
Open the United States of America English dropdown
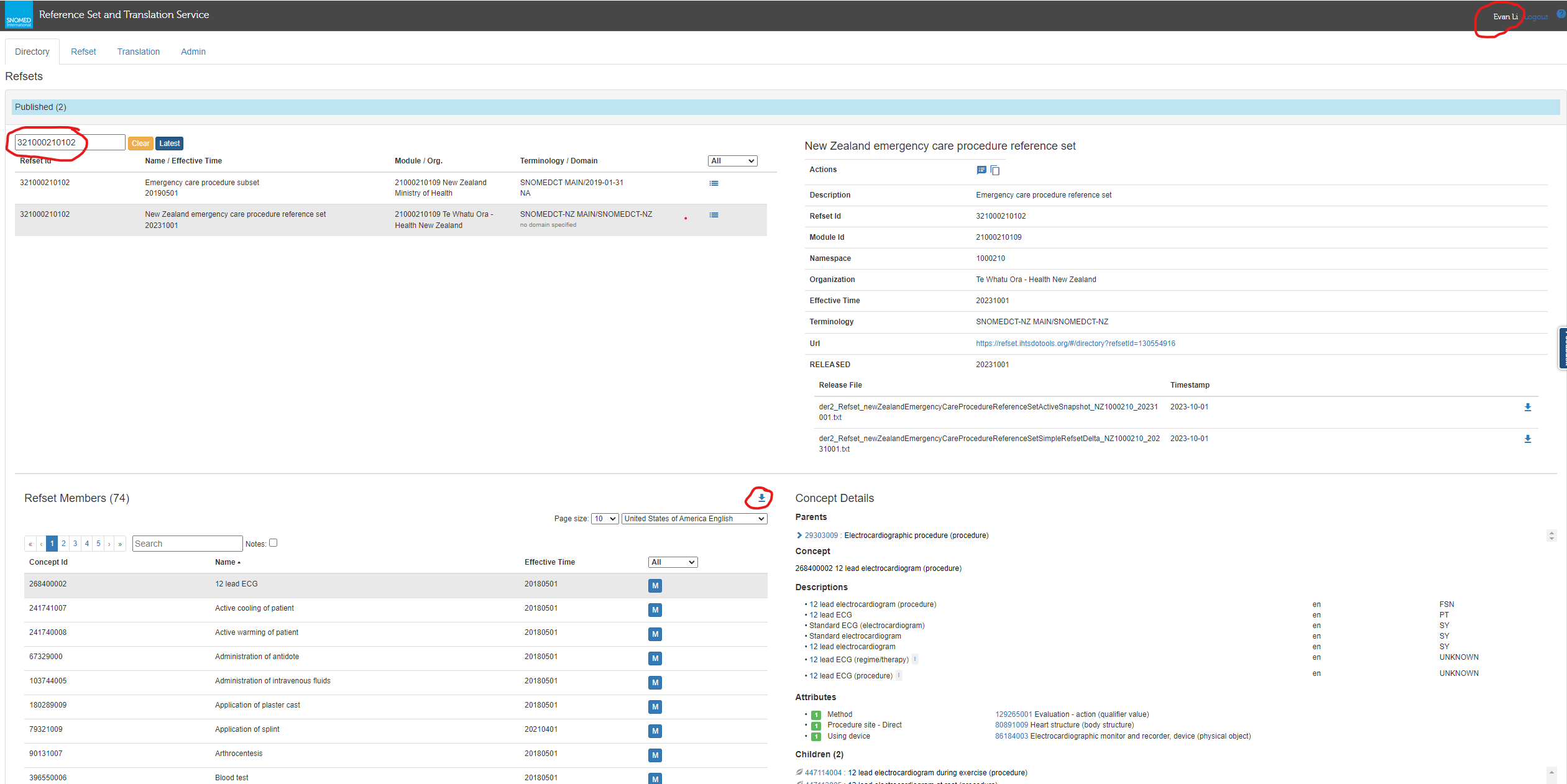click(694, 519)
